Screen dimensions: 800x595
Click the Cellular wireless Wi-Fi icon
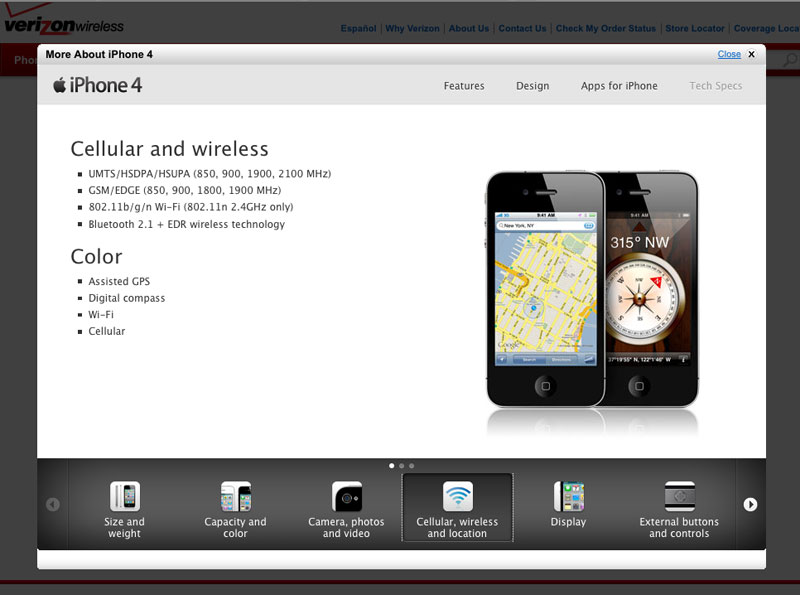click(x=458, y=495)
